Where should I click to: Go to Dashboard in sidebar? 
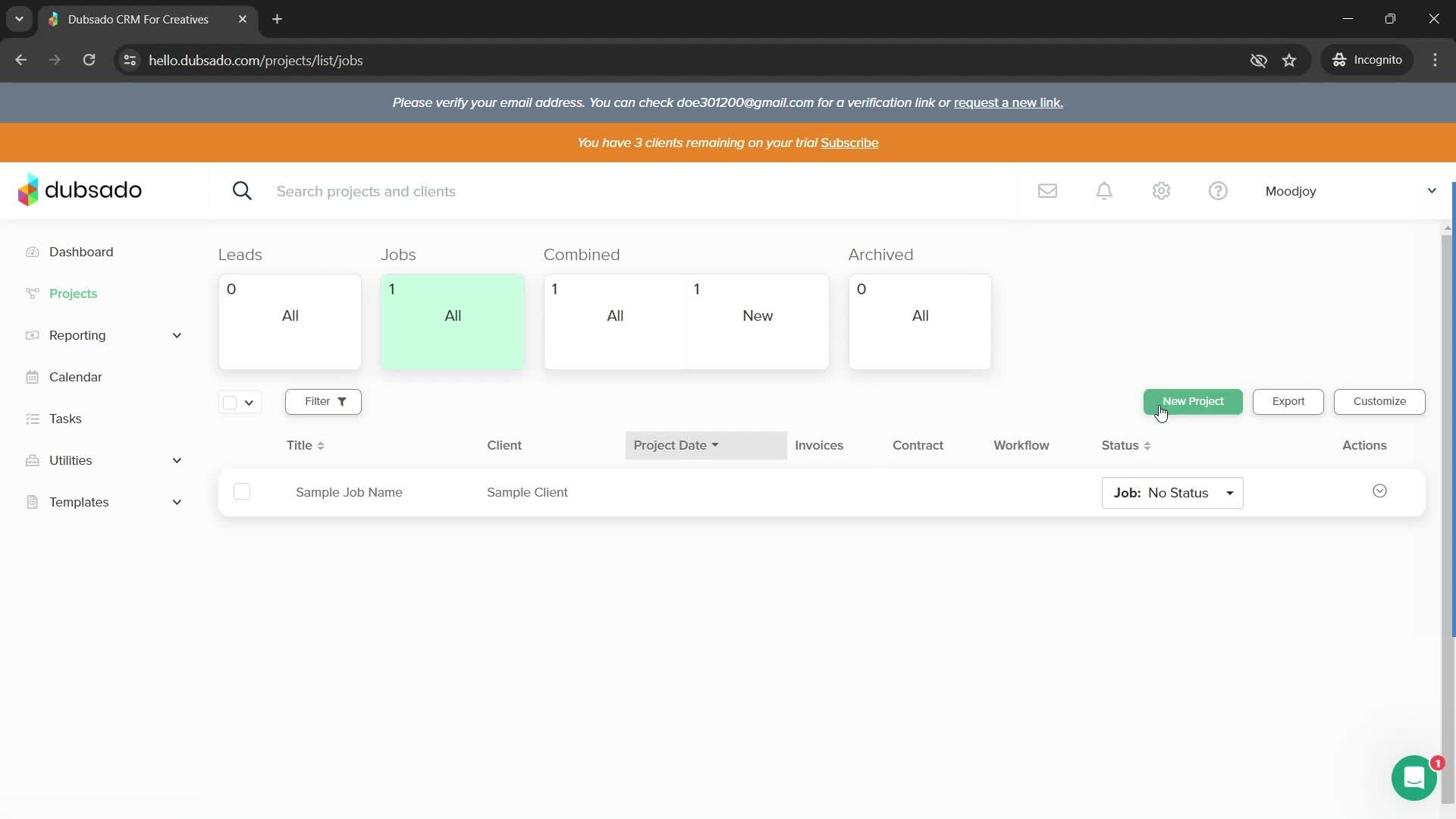81,252
